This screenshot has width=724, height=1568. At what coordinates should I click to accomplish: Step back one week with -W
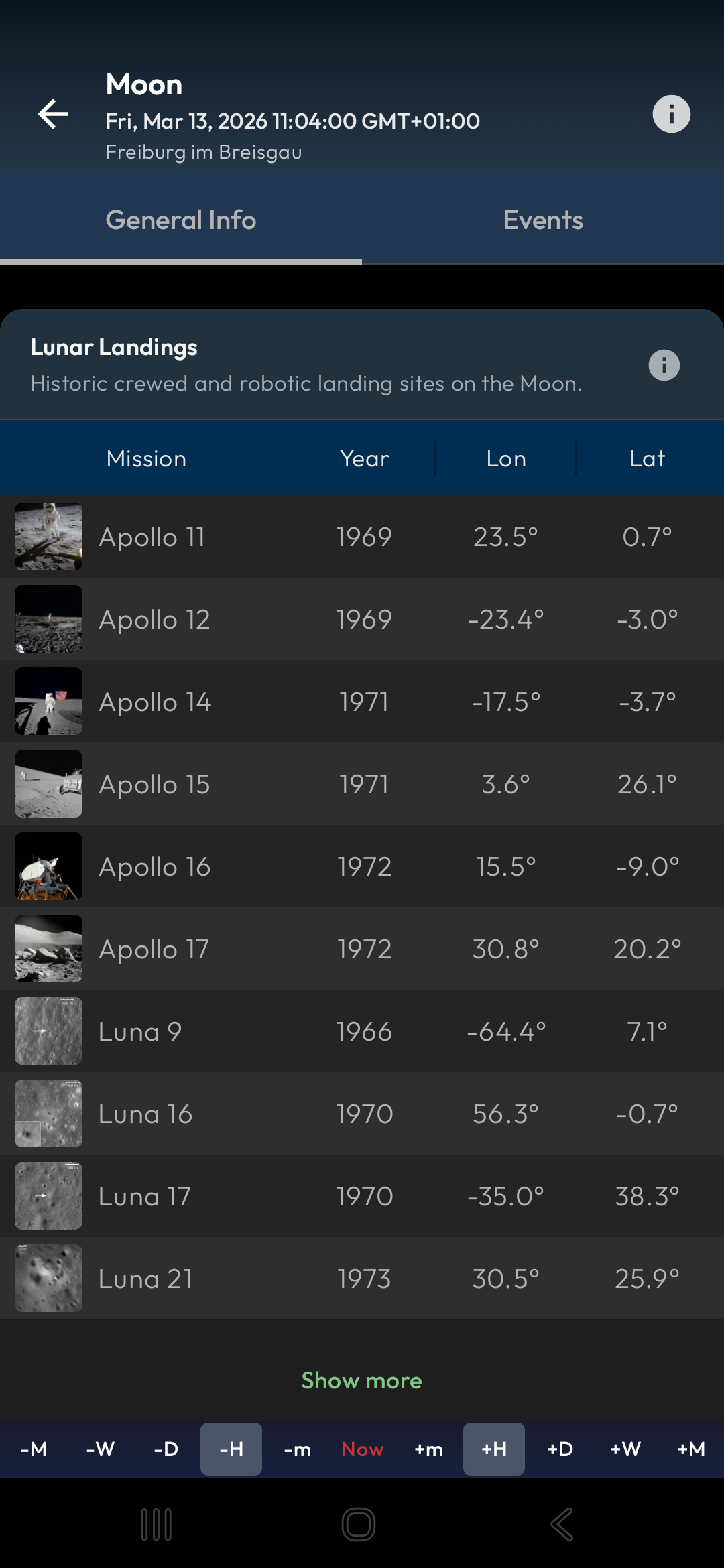coord(100,1449)
